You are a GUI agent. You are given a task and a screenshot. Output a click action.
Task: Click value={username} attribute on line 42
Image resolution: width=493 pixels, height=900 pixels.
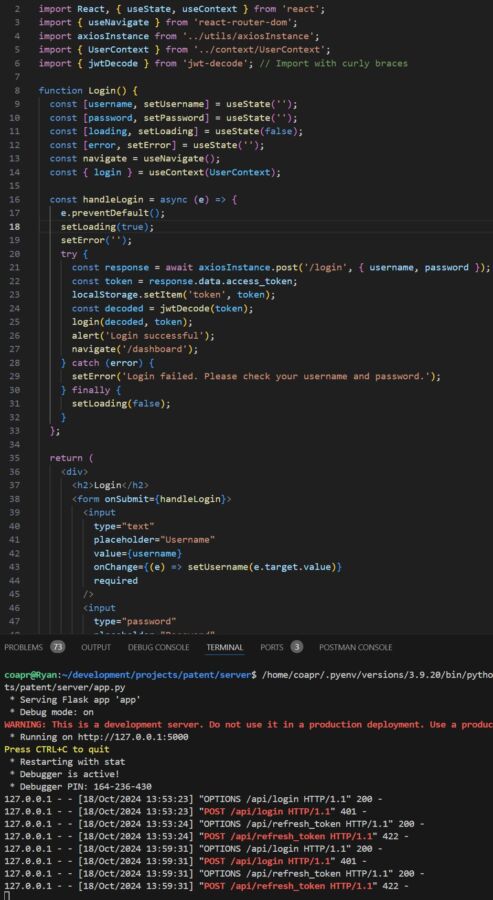point(138,553)
